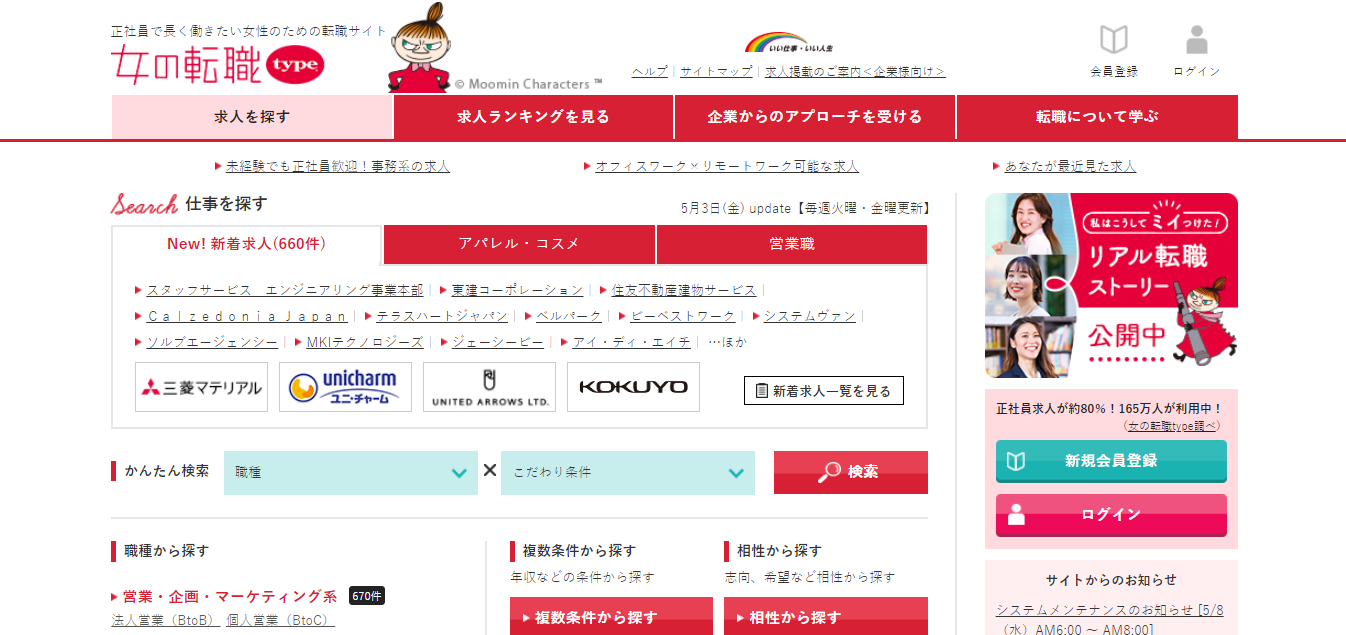
Task: Open the 三菱マテリアル company logo
Action: (202, 387)
